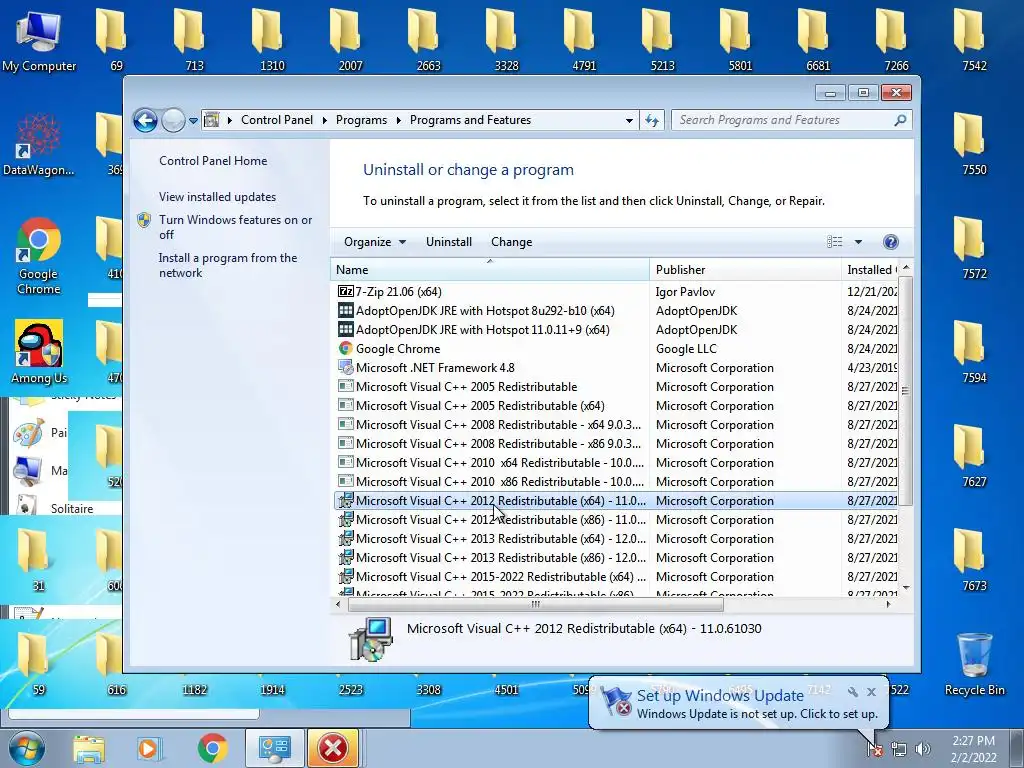Select AdoptOpenJDK JRE 8u292-b10 row
This screenshot has width=1024, height=768.
(x=616, y=311)
